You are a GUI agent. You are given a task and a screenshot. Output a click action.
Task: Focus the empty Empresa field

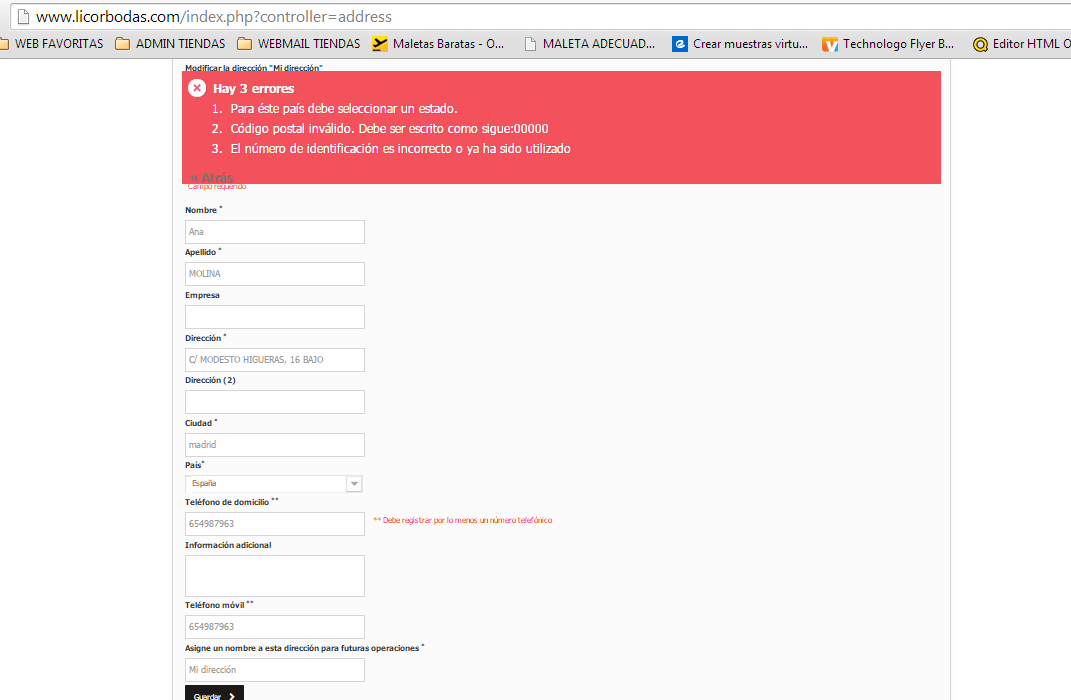[275, 317]
